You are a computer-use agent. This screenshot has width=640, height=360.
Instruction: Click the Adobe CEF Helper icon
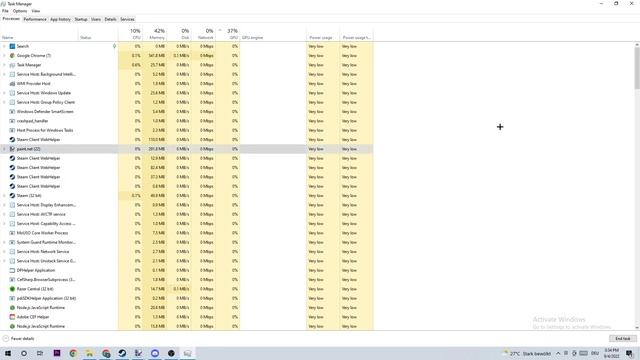click(x=12, y=317)
